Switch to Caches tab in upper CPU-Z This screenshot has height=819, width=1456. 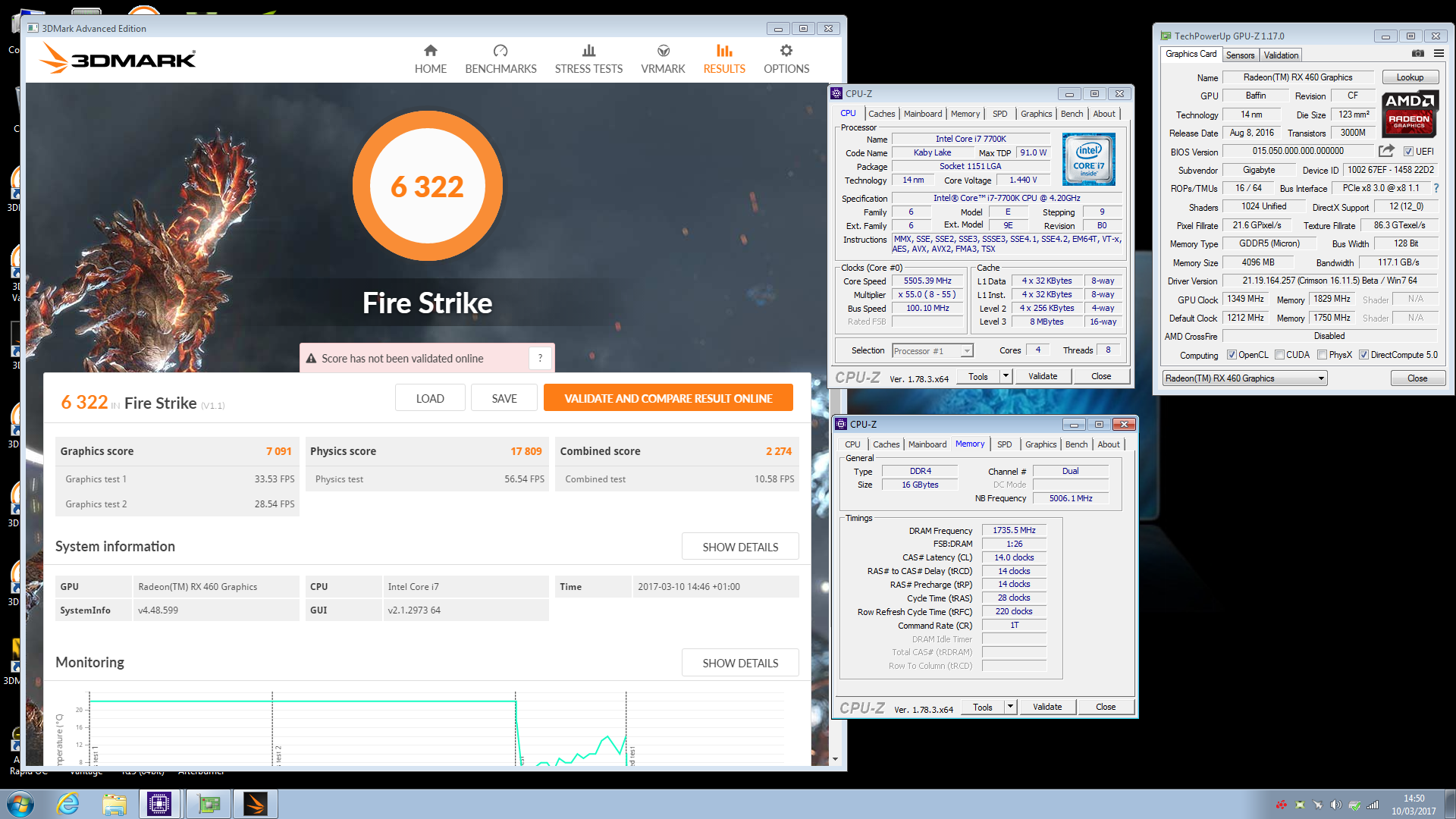(x=881, y=114)
